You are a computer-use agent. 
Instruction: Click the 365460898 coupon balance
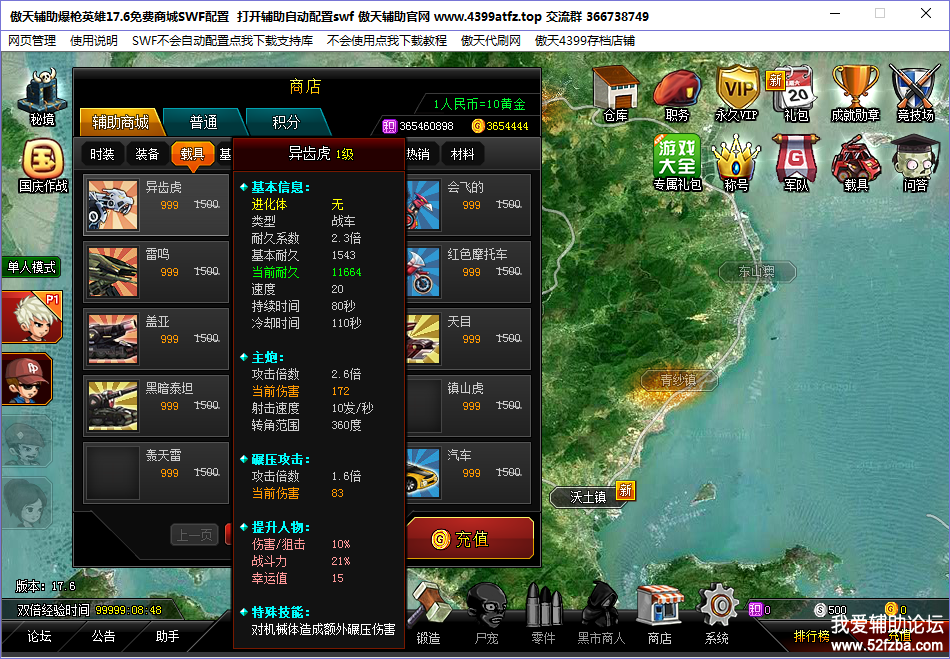point(419,126)
